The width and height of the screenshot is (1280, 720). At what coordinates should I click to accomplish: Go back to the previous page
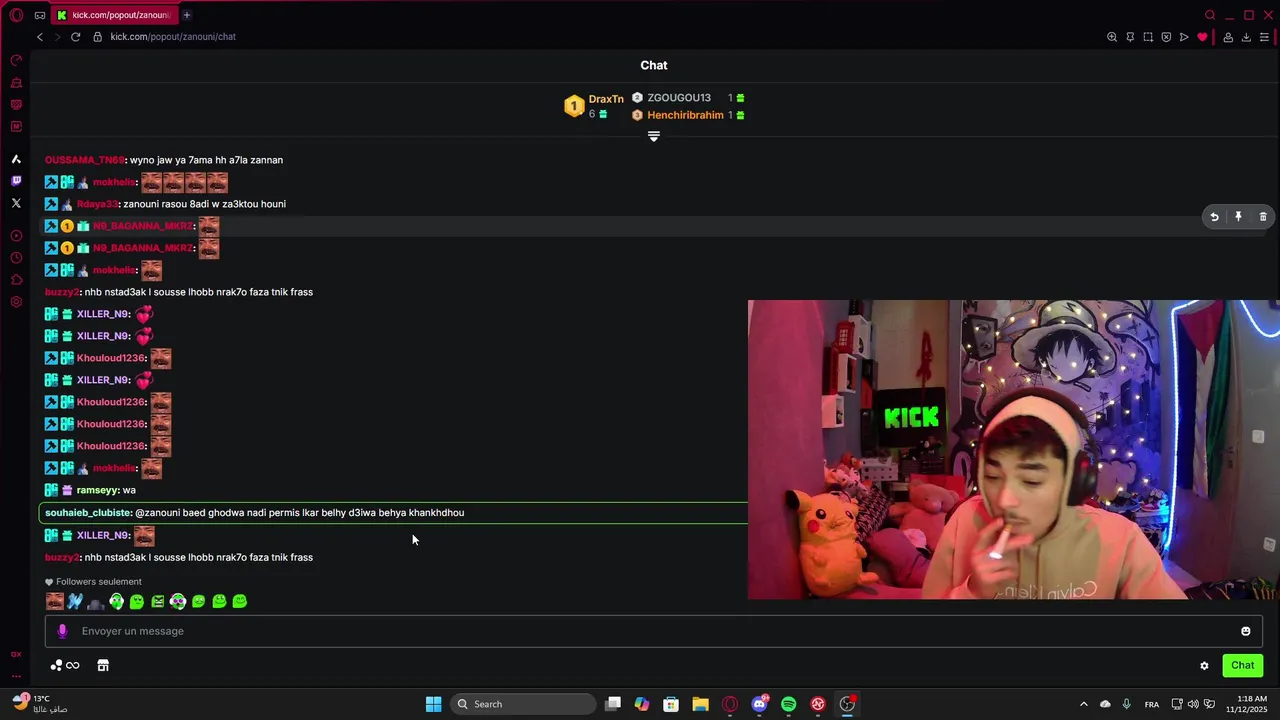coord(40,37)
